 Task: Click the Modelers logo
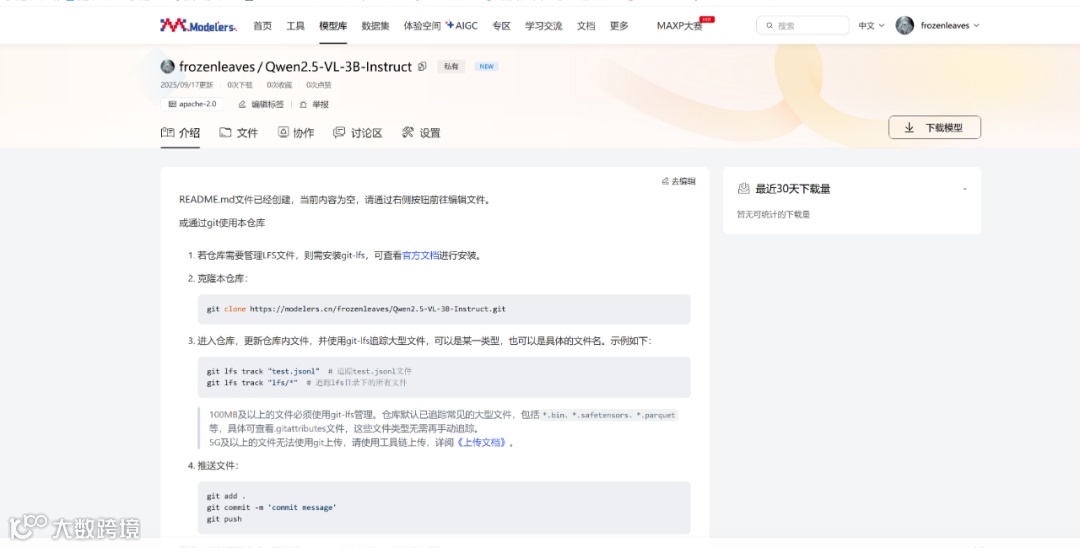pos(198,25)
